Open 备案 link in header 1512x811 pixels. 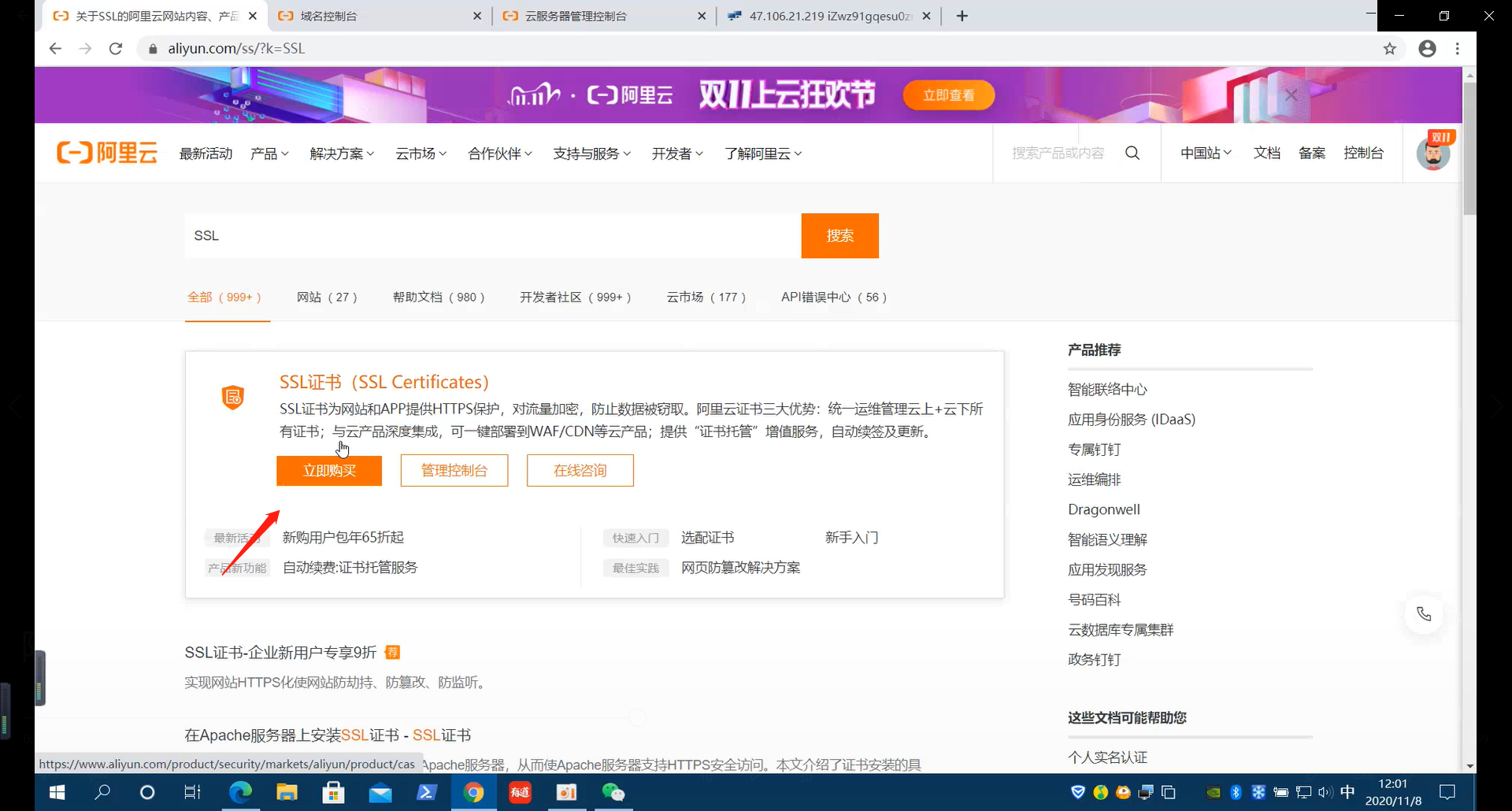[1311, 153]
